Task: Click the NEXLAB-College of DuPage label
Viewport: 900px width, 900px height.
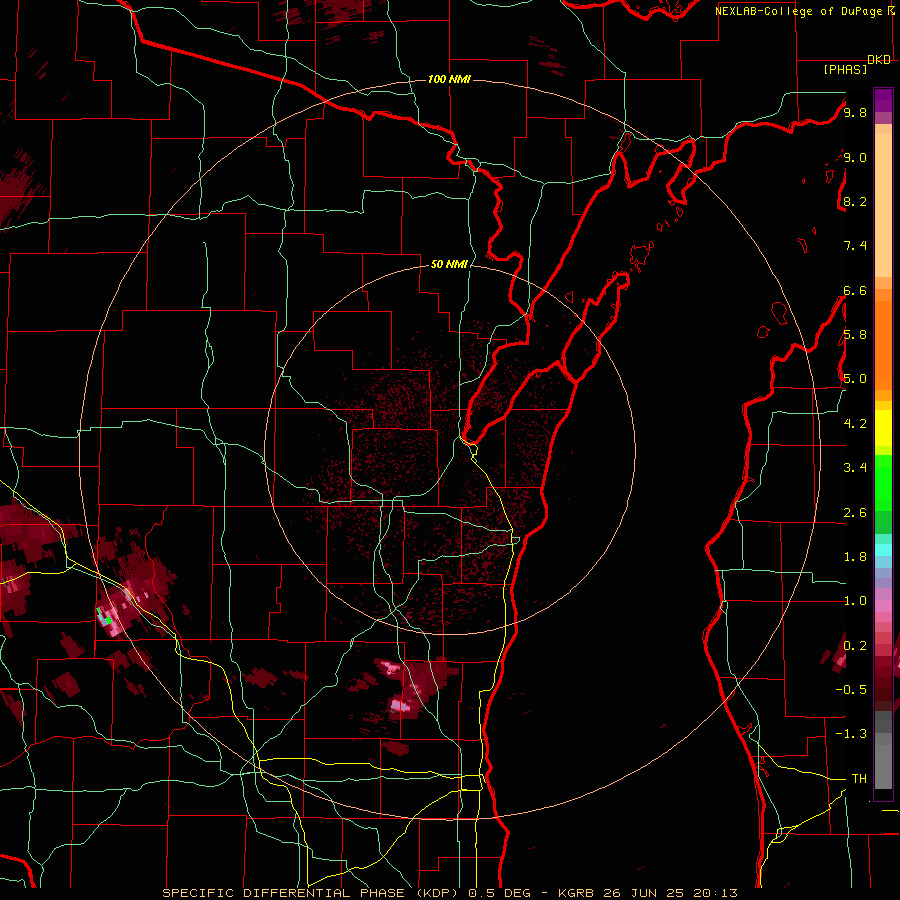Action: (x=800, y=11)
